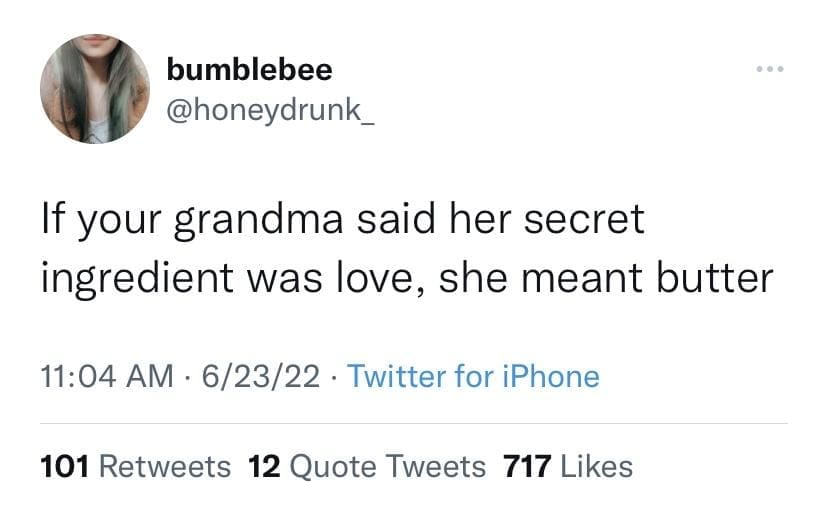Open the Twitter for iPhone source link

pos(474,377)
